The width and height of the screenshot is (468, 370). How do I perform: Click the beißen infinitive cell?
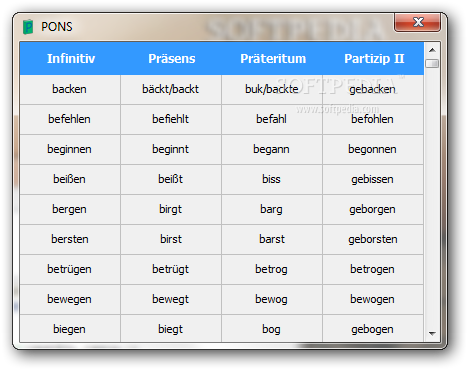70,179
